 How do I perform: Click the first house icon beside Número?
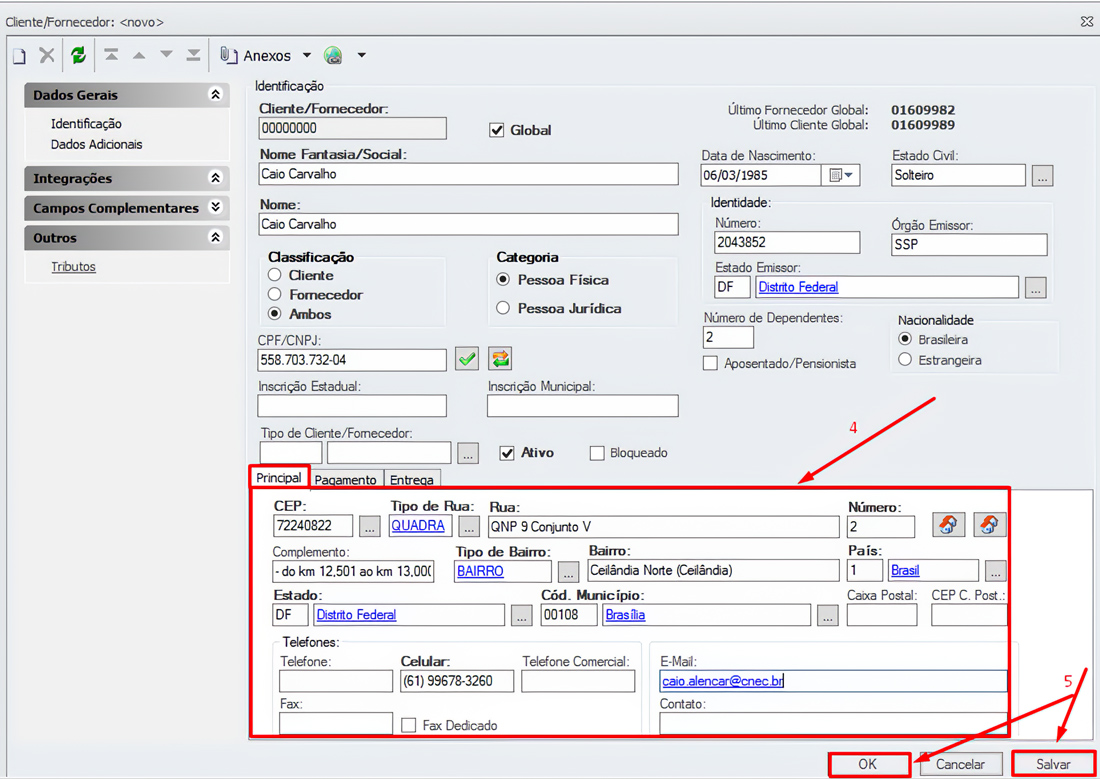(x=948, y=525)
